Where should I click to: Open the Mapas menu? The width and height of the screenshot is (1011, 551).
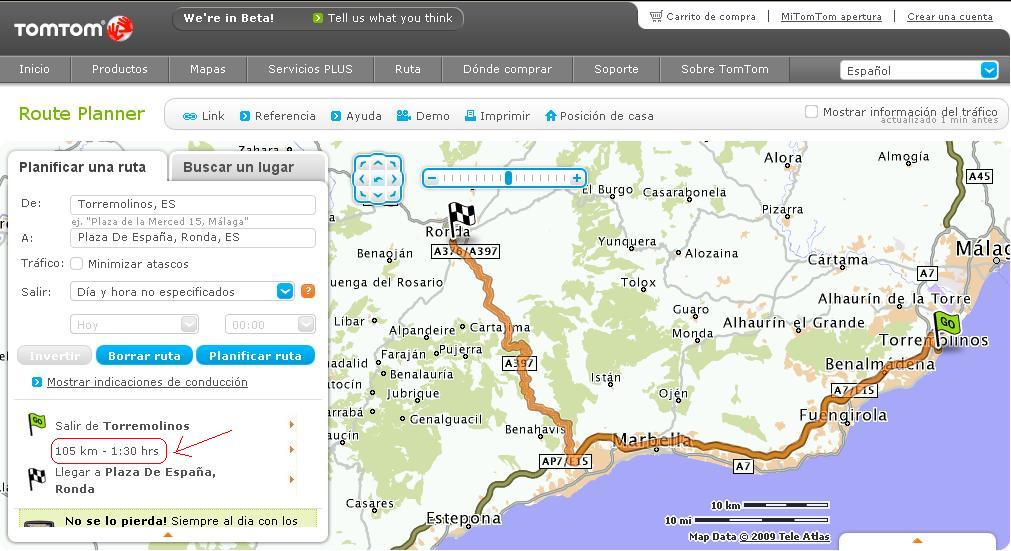click(x=208, y=69)
